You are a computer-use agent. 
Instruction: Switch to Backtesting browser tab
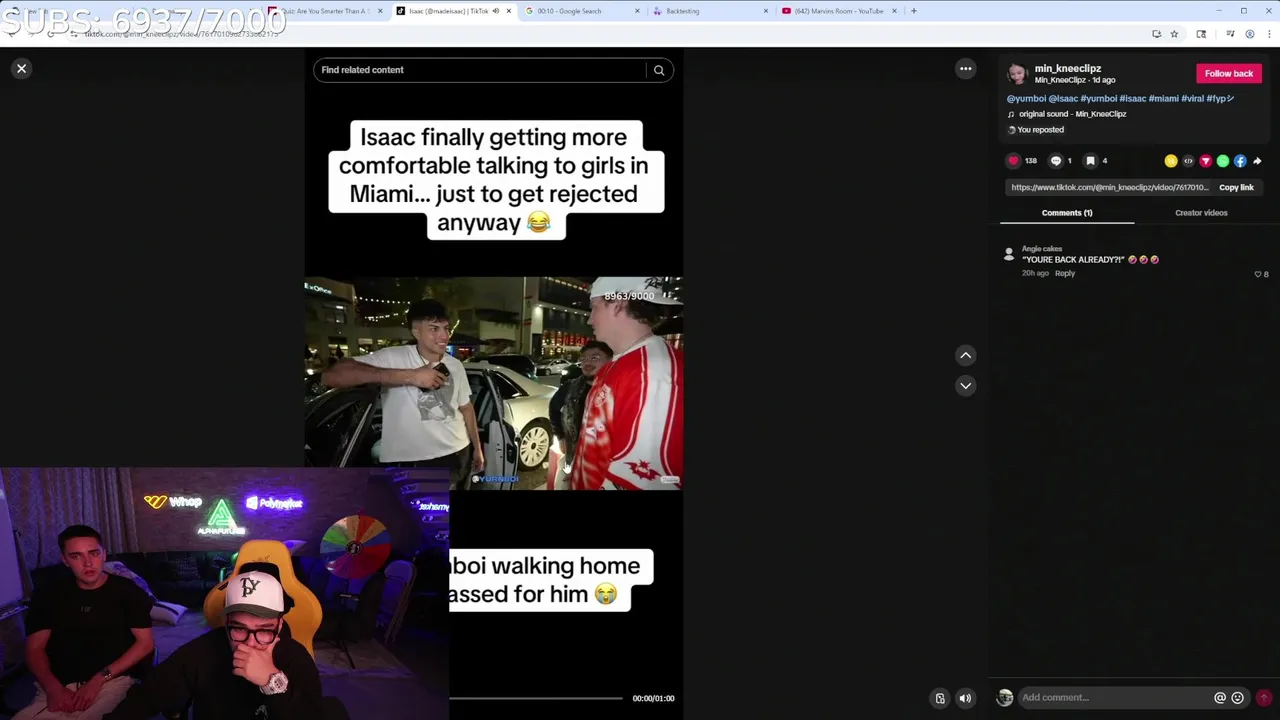[710, 11]
